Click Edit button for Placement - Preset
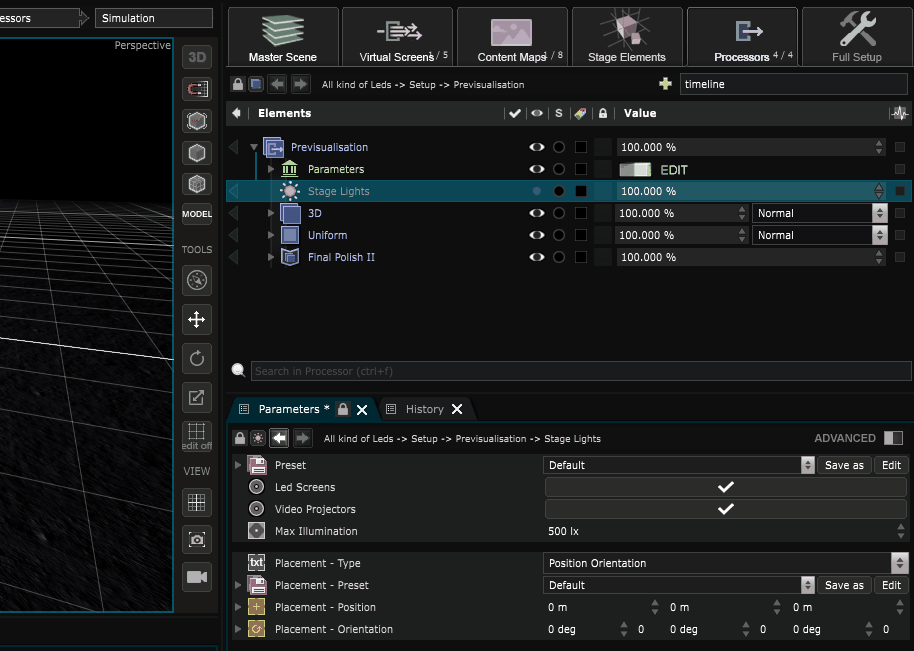914x651 pixels. click(x=891, y=585)
